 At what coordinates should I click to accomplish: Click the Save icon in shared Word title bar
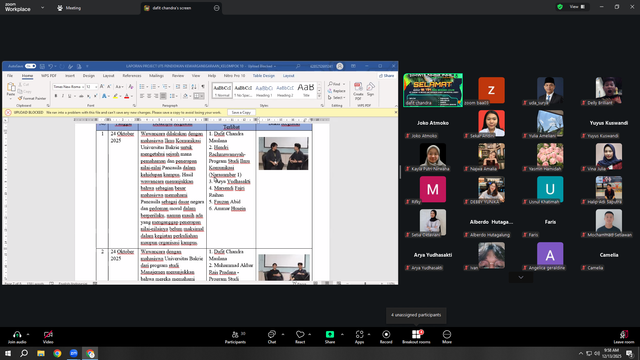(x=42, y=66)
